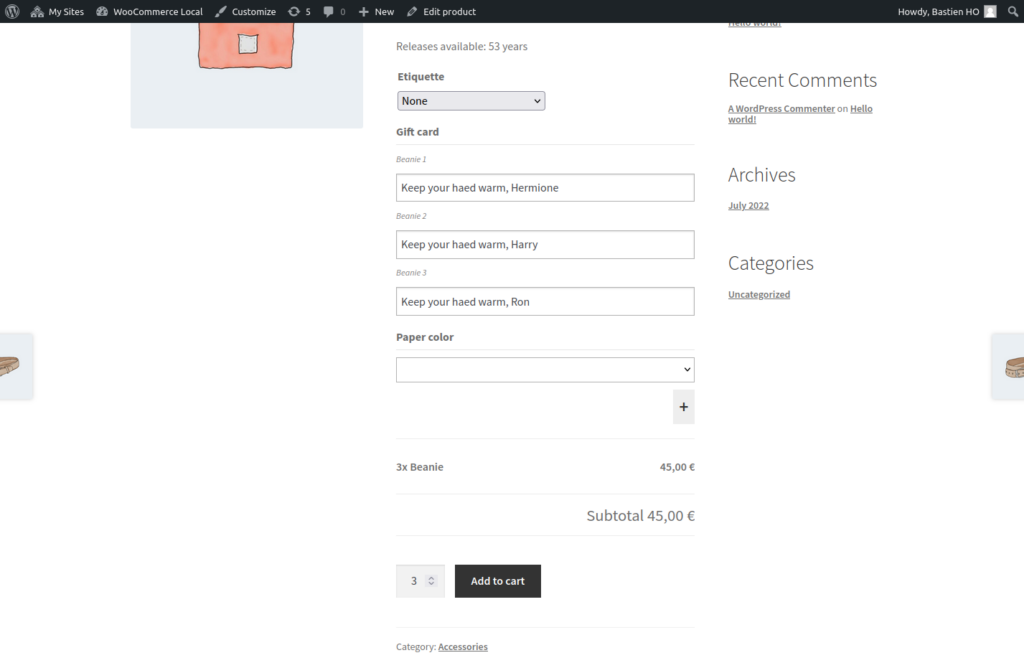The image size is (1024, 668).
Task: Open WooCommerce Local site menu
Action: [149, 11]
